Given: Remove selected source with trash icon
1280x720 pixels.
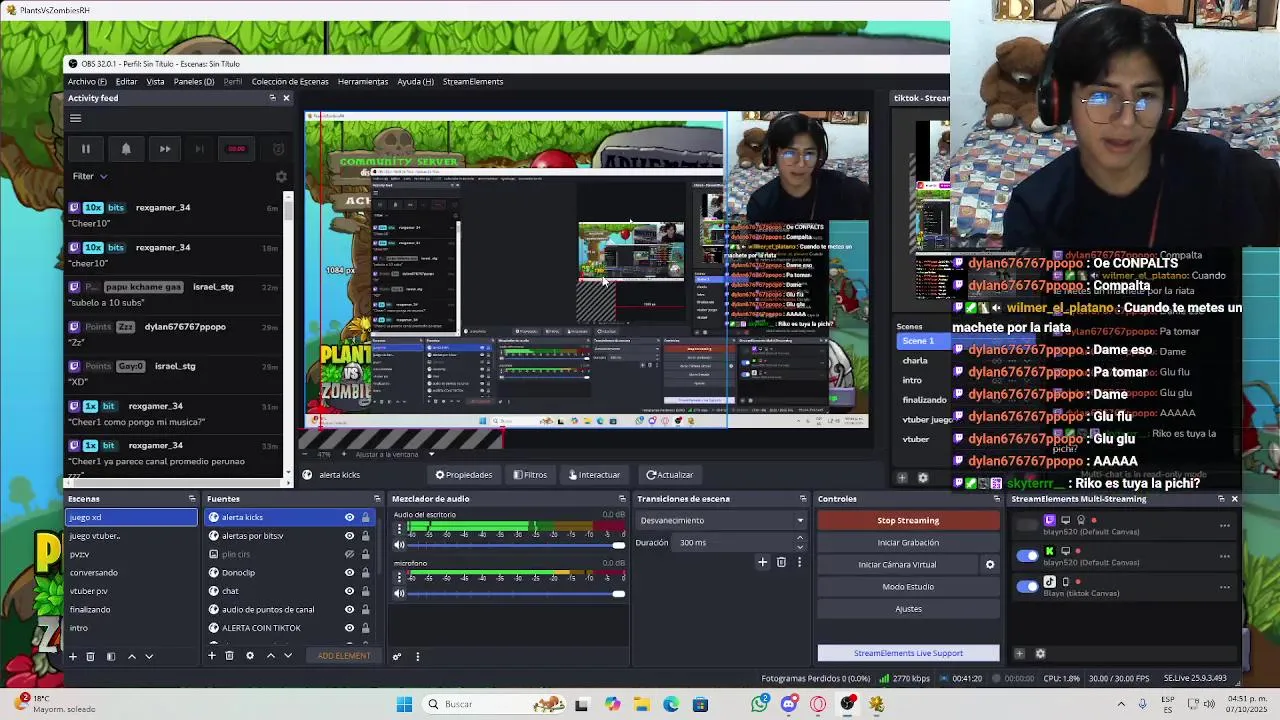Looking at the screenshot, I should 229,656.
